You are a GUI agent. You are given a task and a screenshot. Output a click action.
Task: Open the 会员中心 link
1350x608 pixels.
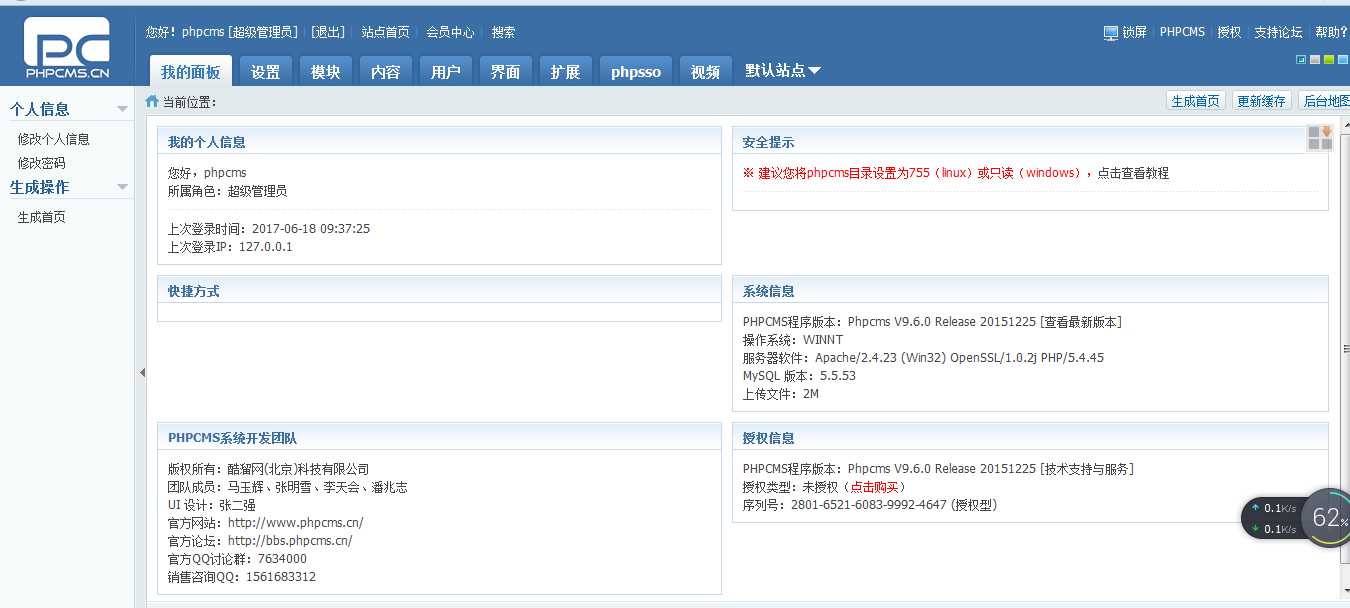[x=450, y=32]
